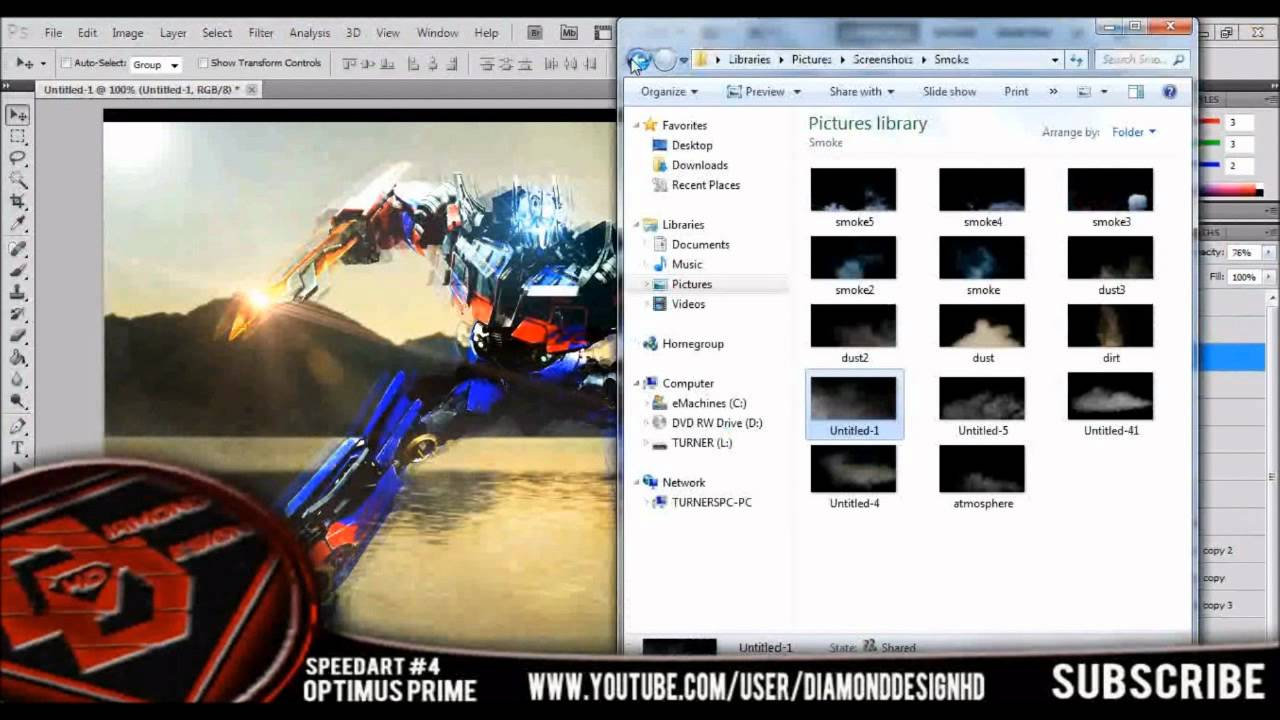This screenshot has width=1280, height=720.
Task: Select the Brush tool
Action: 18,271
